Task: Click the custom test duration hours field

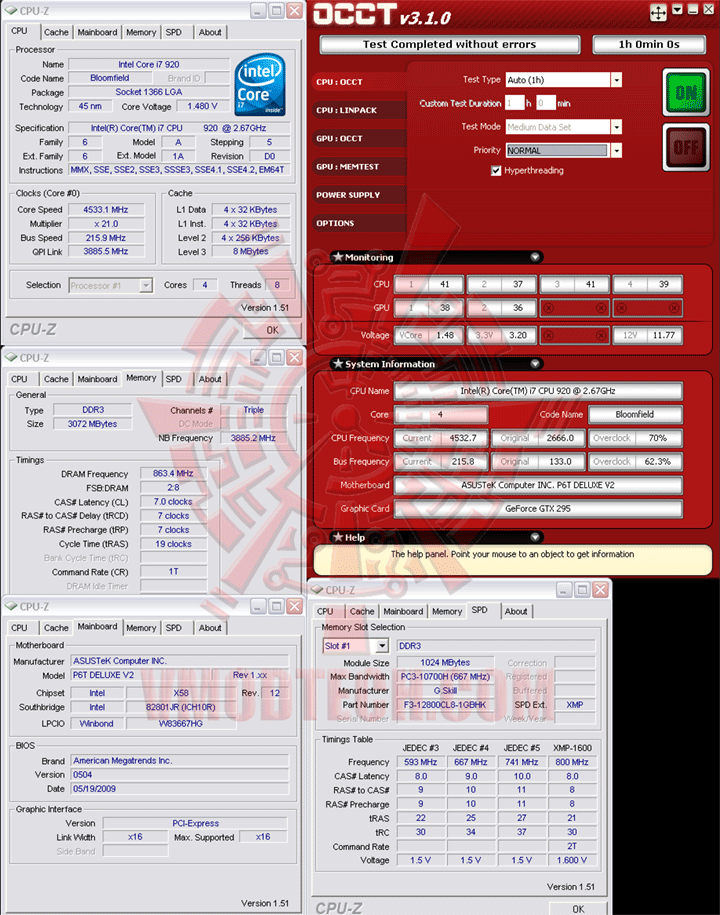Action: 514,103
